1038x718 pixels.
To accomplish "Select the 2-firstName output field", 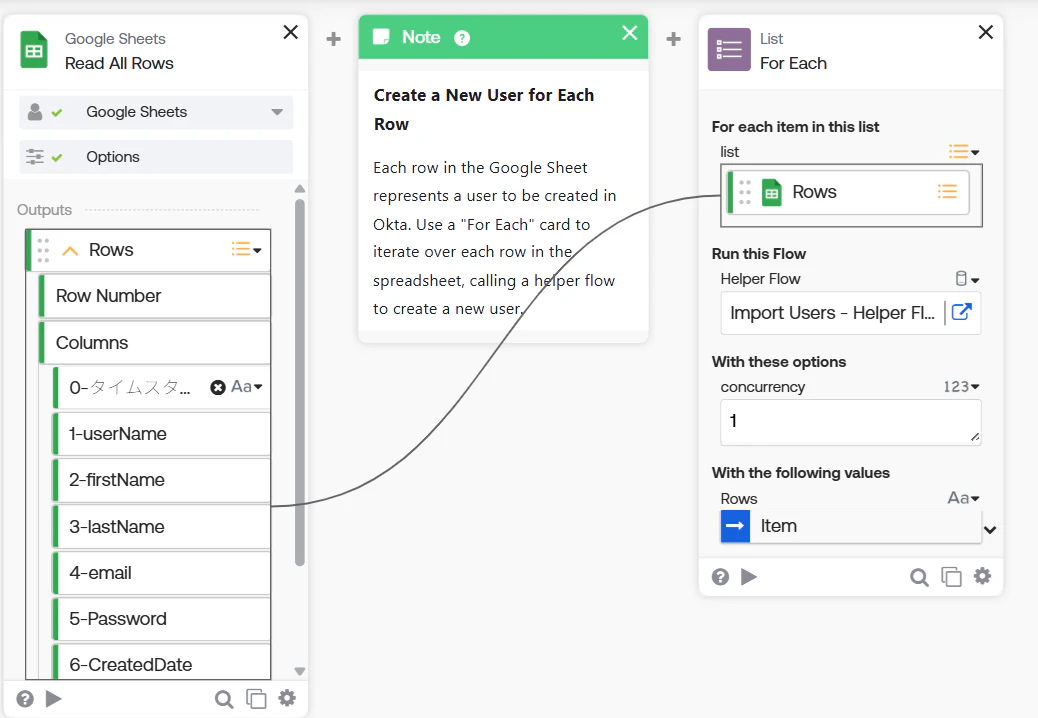I will click(162, 480).
